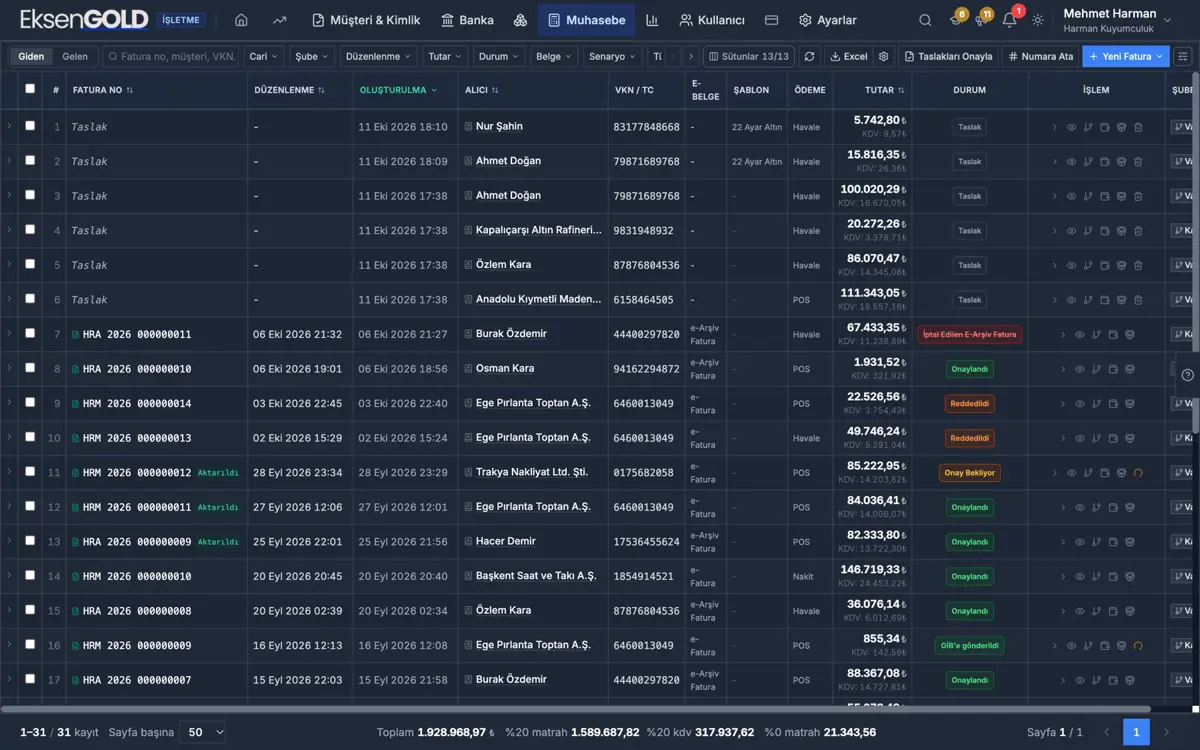
Task: Open the Şube filter dropdown
Action: [312, 57]
